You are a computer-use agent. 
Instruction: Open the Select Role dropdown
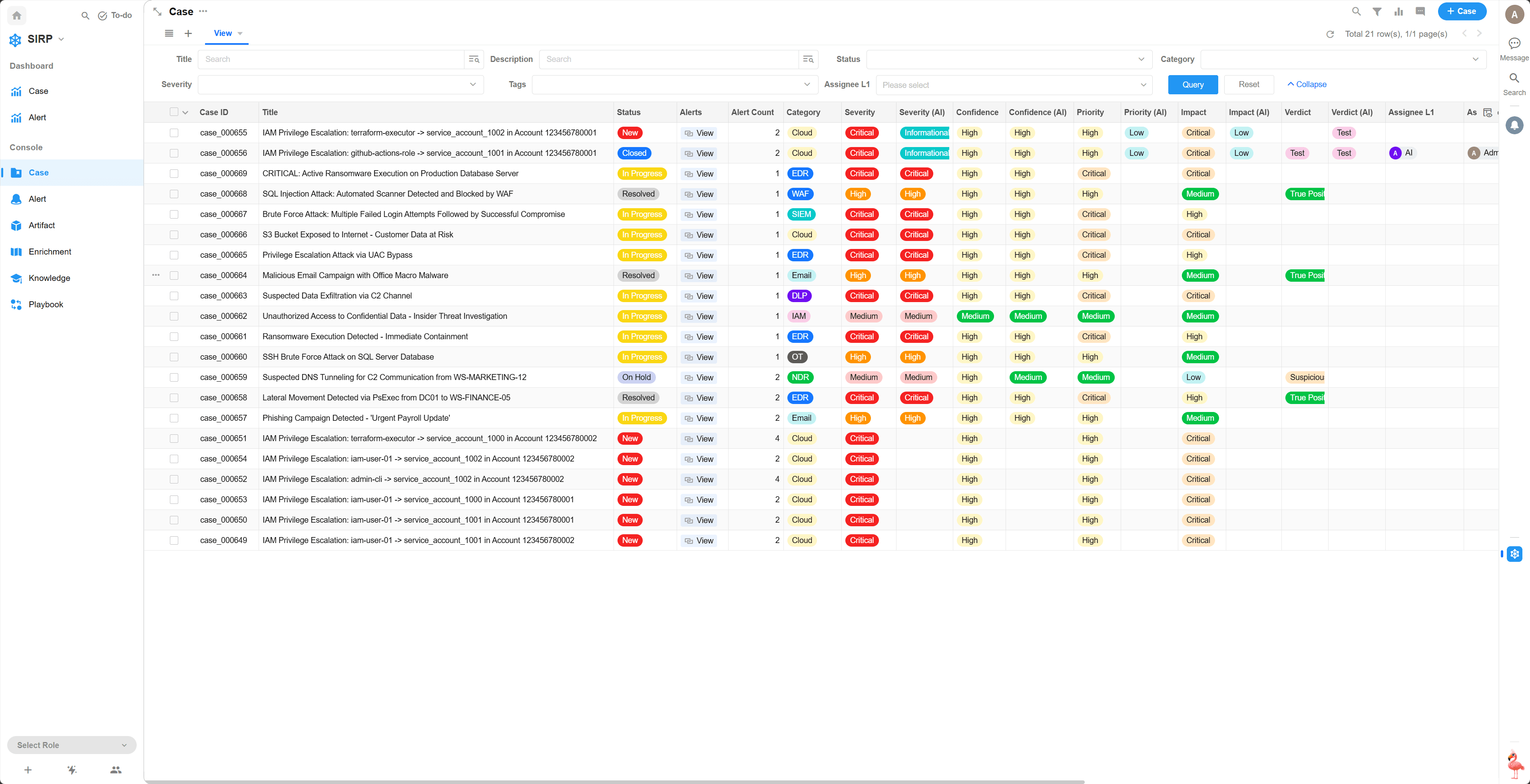point(72,745)
